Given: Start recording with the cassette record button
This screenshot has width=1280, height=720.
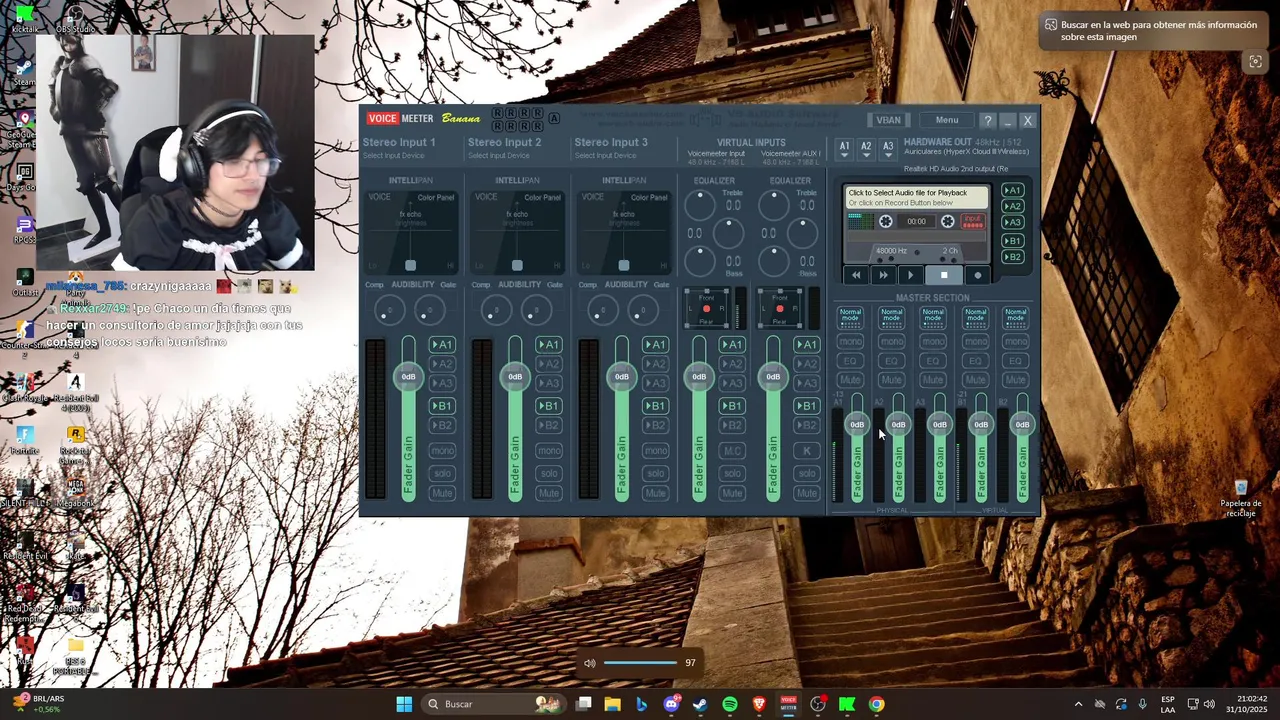Looking at the screenshot, I should point(978,275).
